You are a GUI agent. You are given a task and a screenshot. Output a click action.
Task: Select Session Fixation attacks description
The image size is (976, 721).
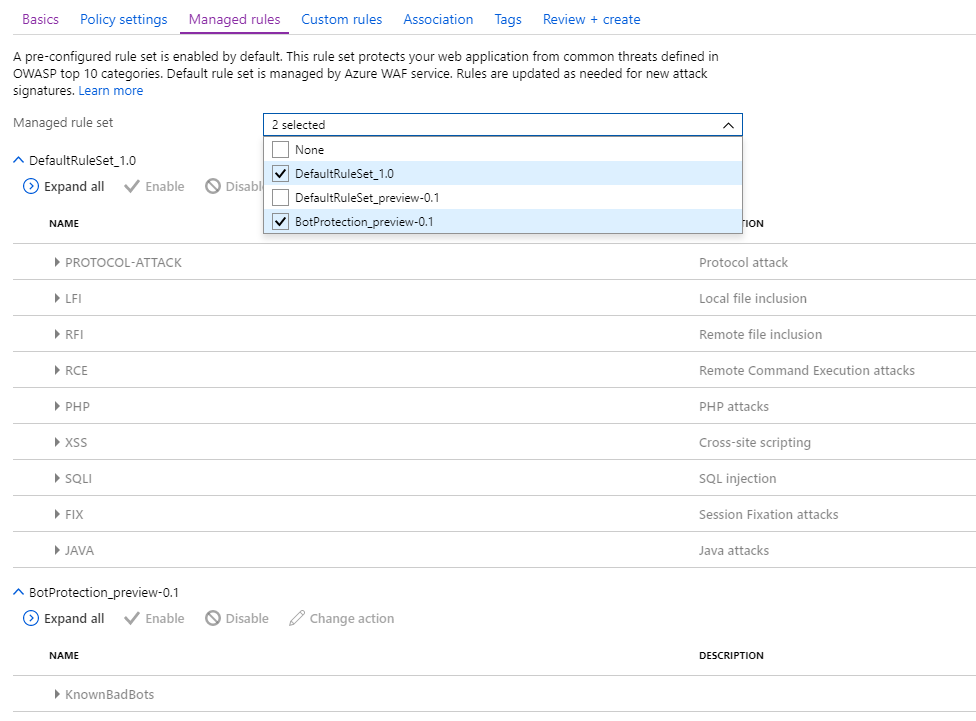click(768, 515)
